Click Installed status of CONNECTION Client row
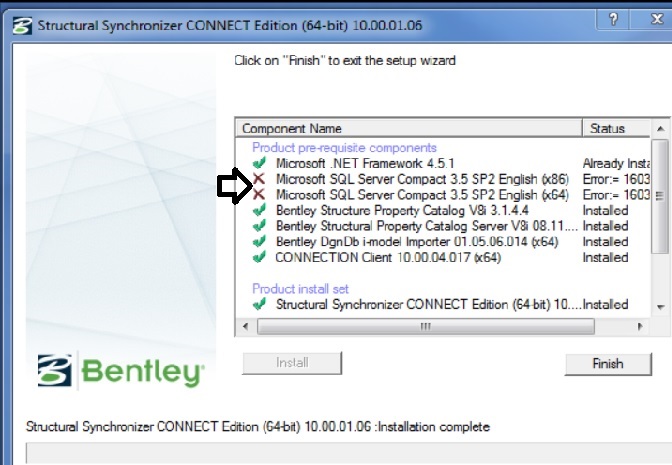 pyautogui.click(x=606, y=258)
